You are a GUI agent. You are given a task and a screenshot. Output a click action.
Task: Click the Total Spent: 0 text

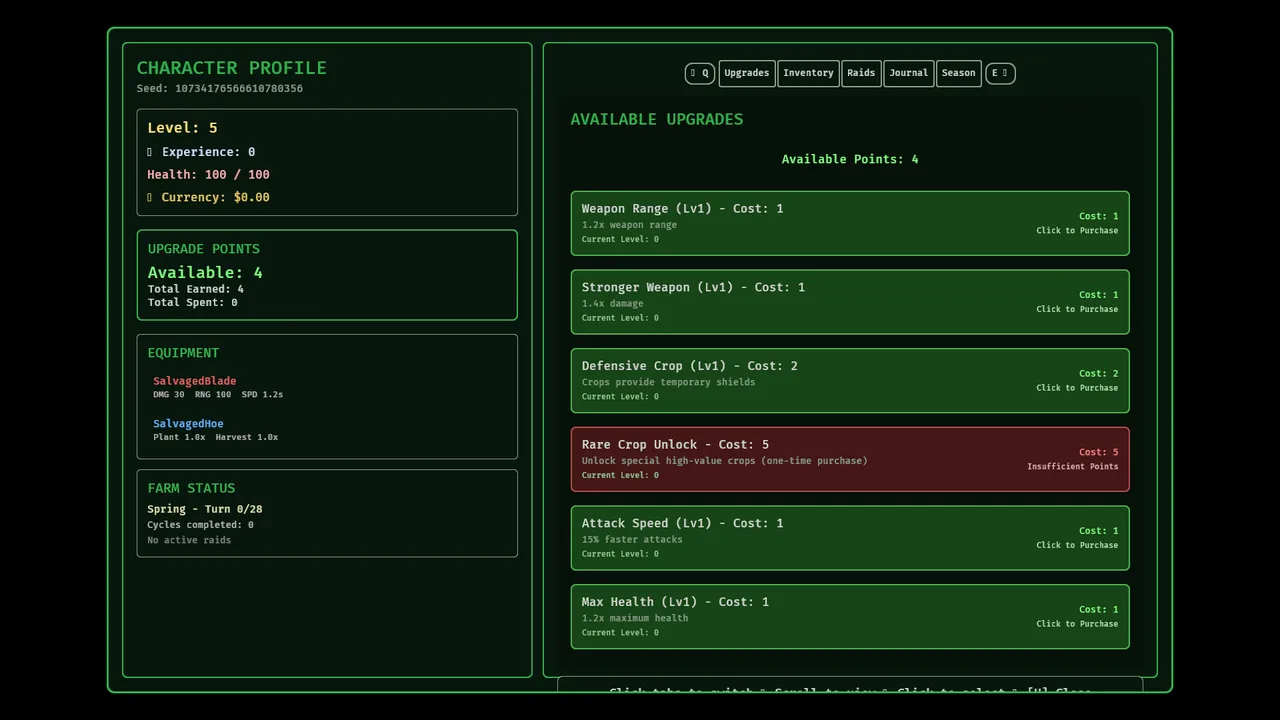tap(193, 302)
